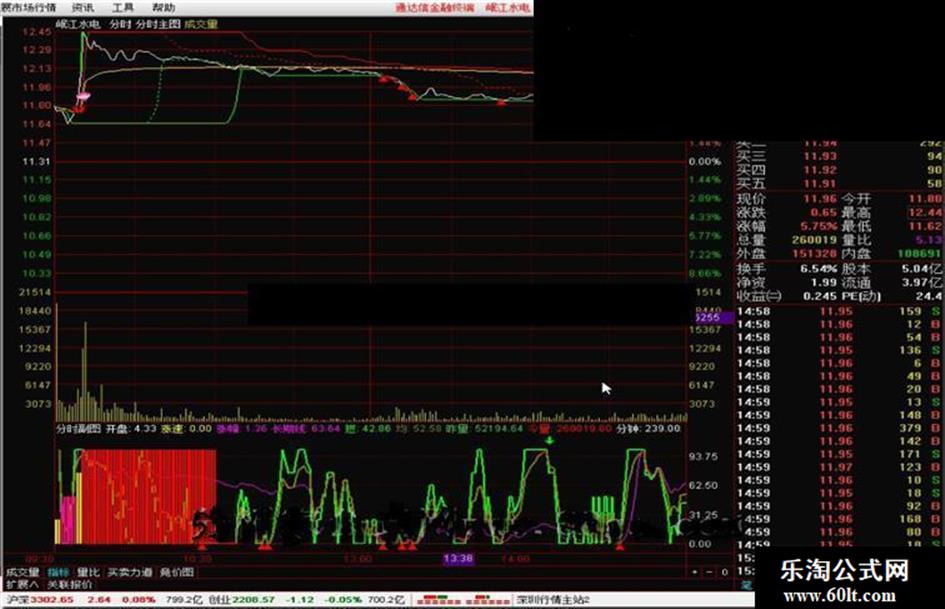Click the 深圳行情主站2 server status
The height and width of the screenshot is (609, 945).
point(552,599)
